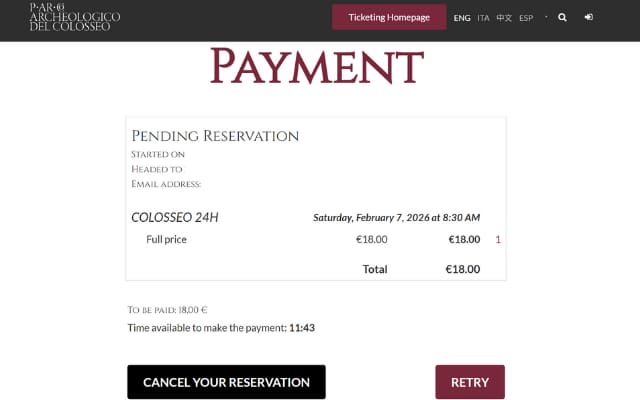The image size is (640, 400).
Task: Click the payment countdown timer 11:43
Action: (303, 327)
